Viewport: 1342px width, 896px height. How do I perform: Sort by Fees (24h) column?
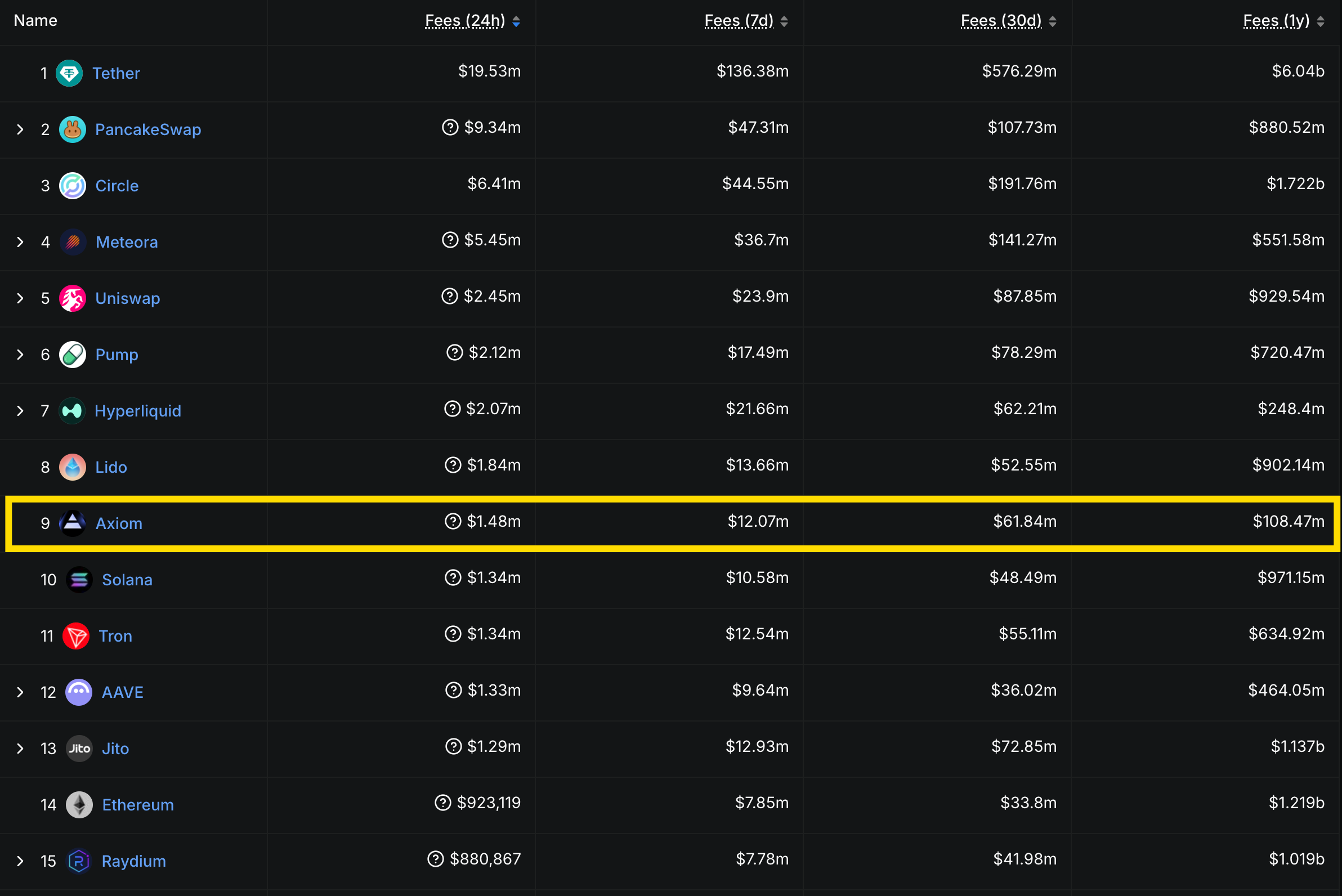coord(465,21)
